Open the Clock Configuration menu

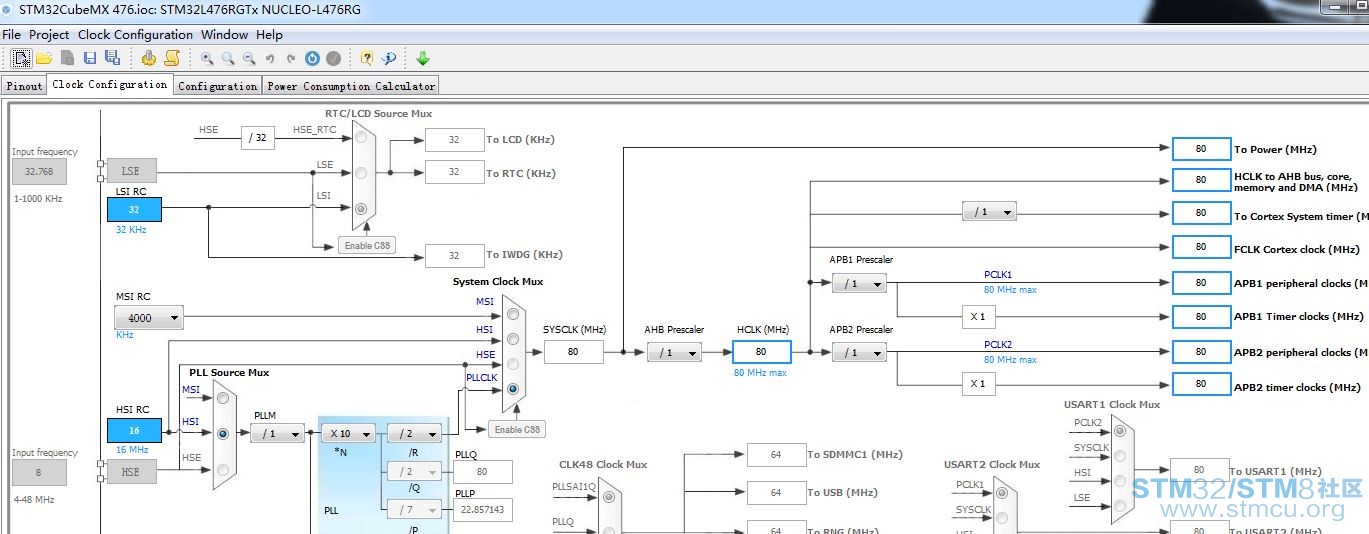point(135,34)
